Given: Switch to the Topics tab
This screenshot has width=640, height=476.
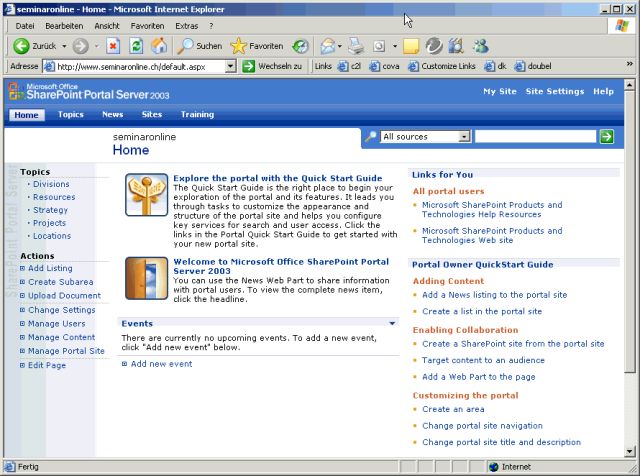Looking at the screenshot, I should click(71, 115).
